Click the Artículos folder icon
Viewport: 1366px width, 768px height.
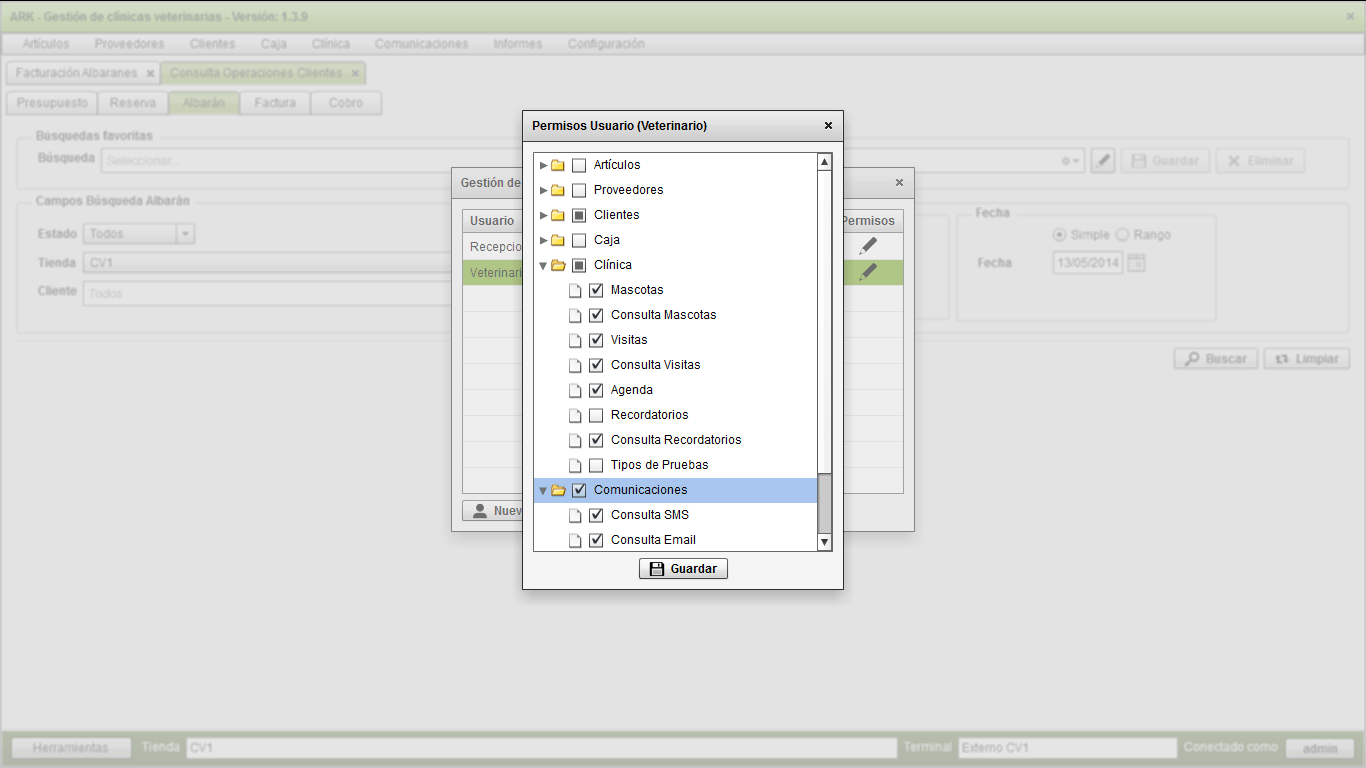(x=558, y=165)
